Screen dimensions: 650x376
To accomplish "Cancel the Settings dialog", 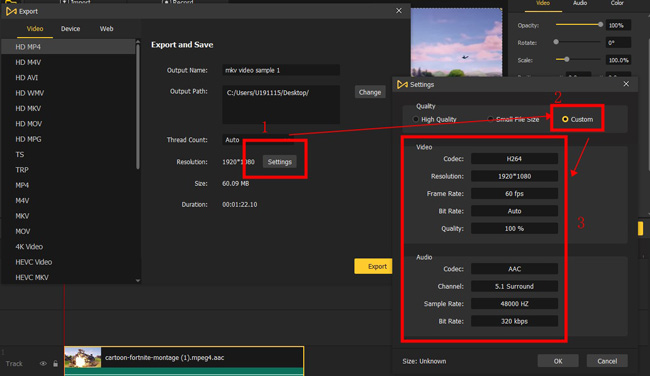I will click(x=607, y=361).
